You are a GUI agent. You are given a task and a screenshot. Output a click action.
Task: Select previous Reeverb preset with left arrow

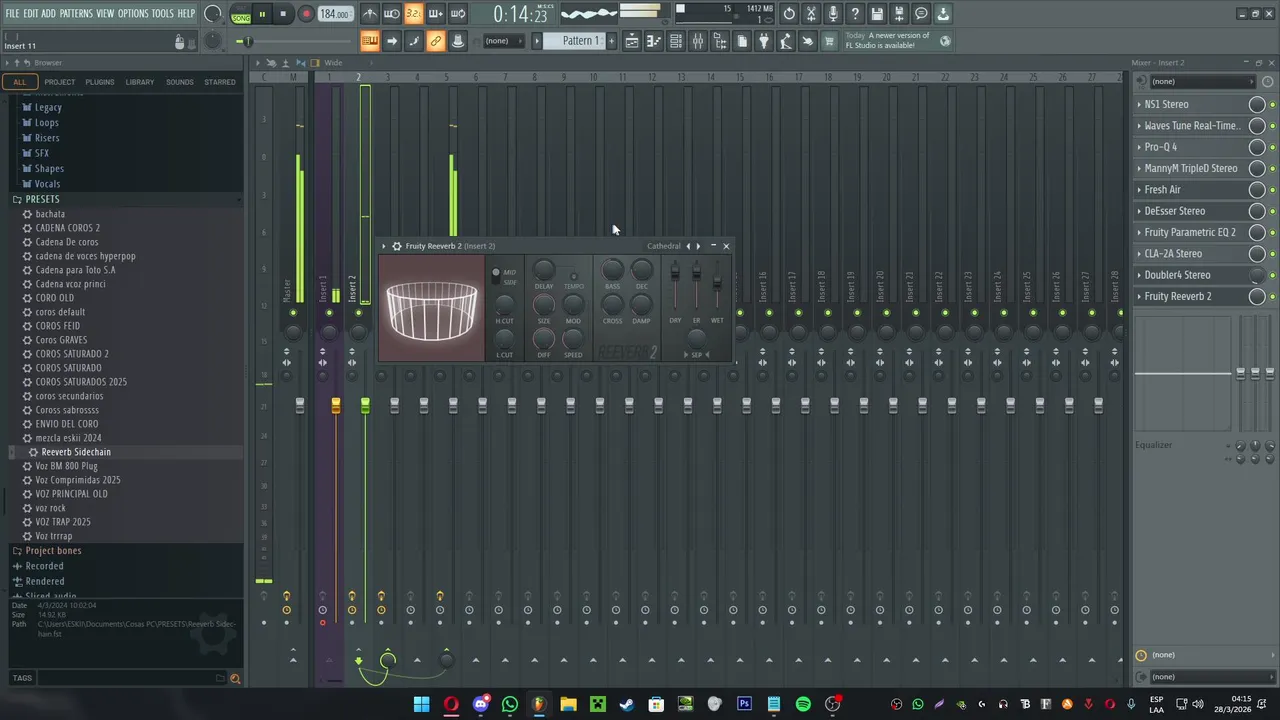(x=688, y=246)
